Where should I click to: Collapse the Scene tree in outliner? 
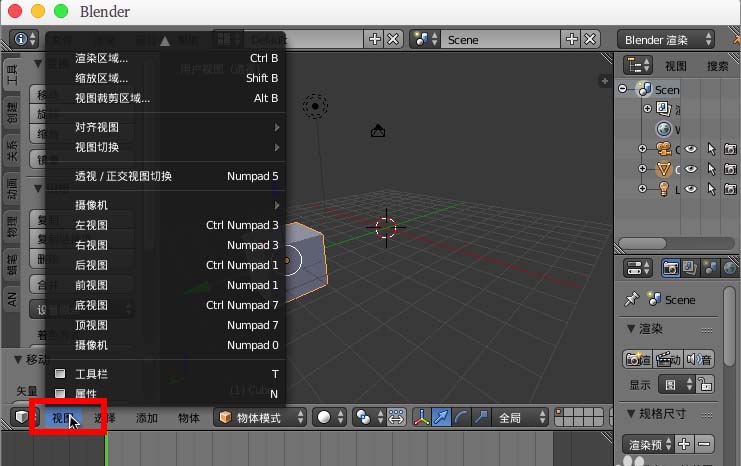point(623,89)
